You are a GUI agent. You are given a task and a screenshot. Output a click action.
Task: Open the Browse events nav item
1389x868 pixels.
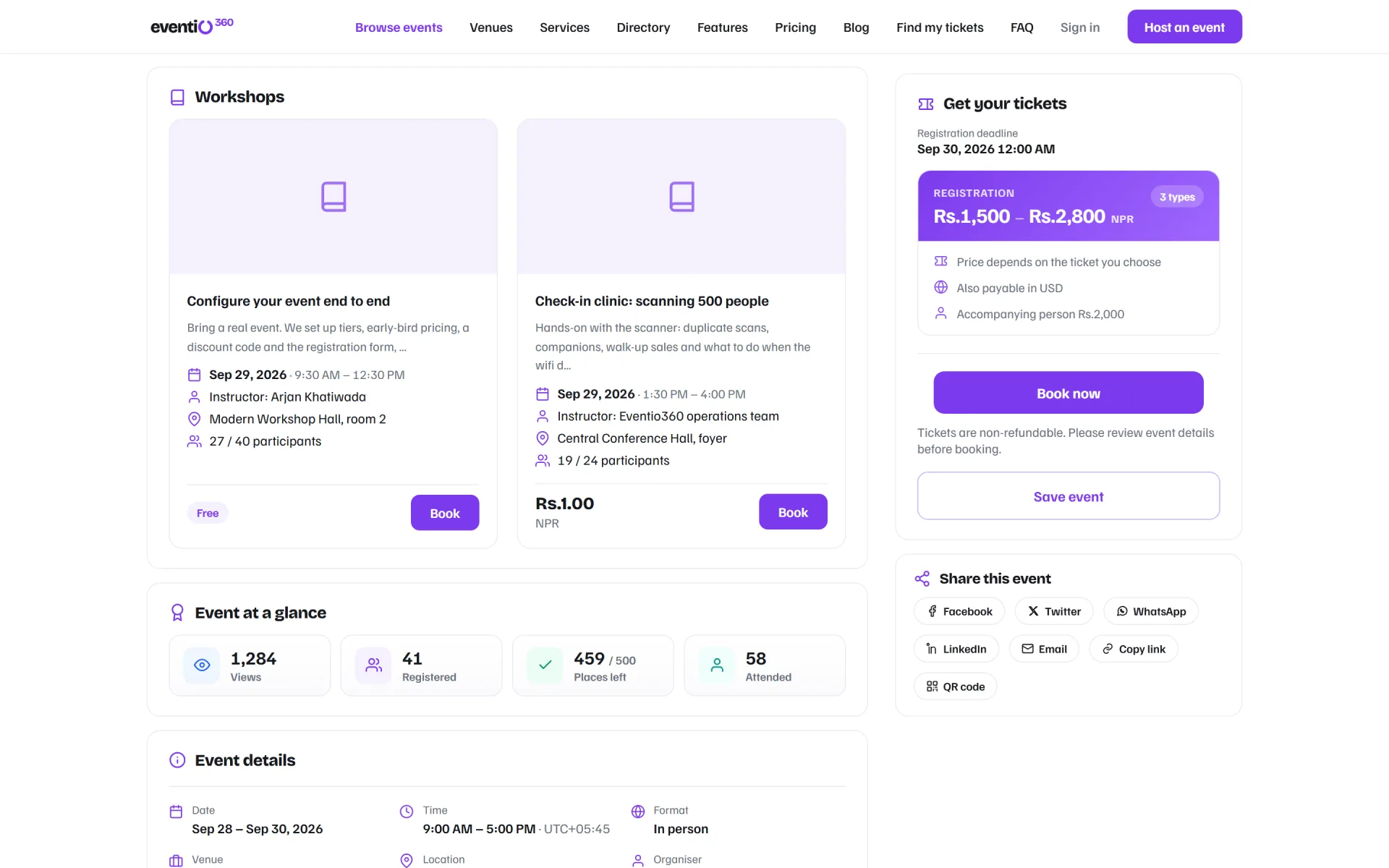click(x=399, y=27)
